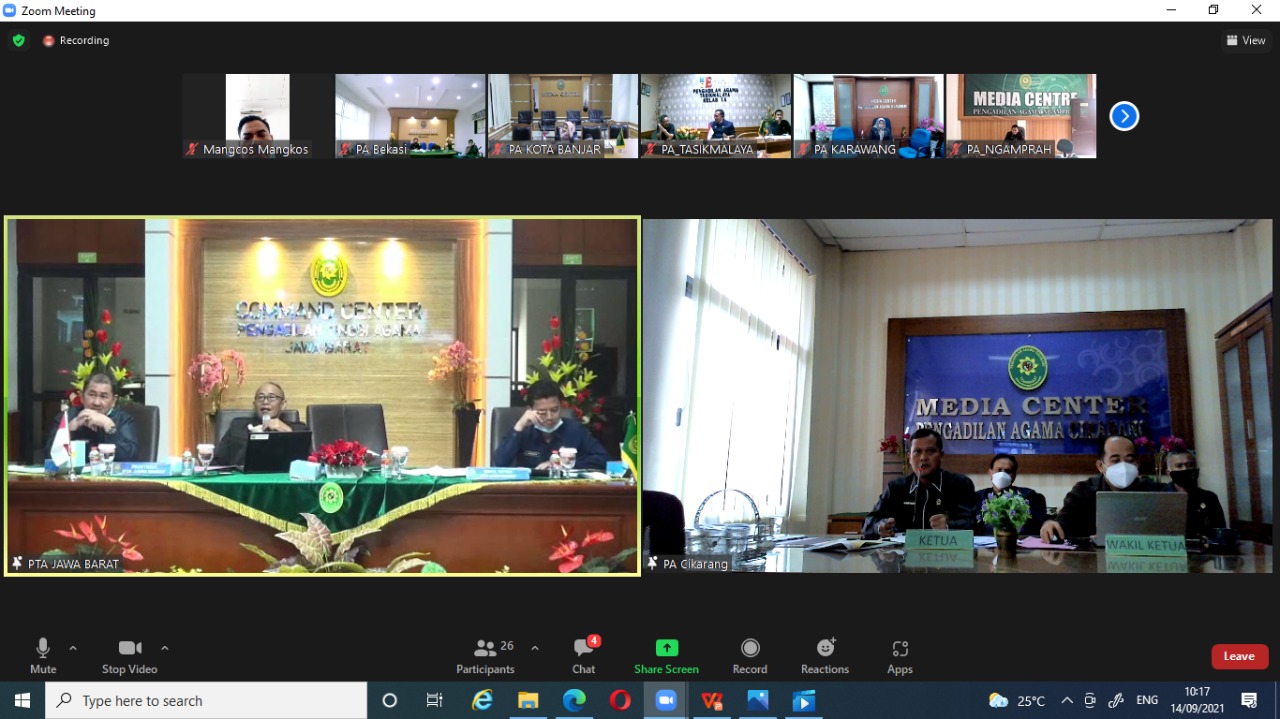1280x719 pixels.
Task: Show hidden system tray icons
Action: point(1066,701)
